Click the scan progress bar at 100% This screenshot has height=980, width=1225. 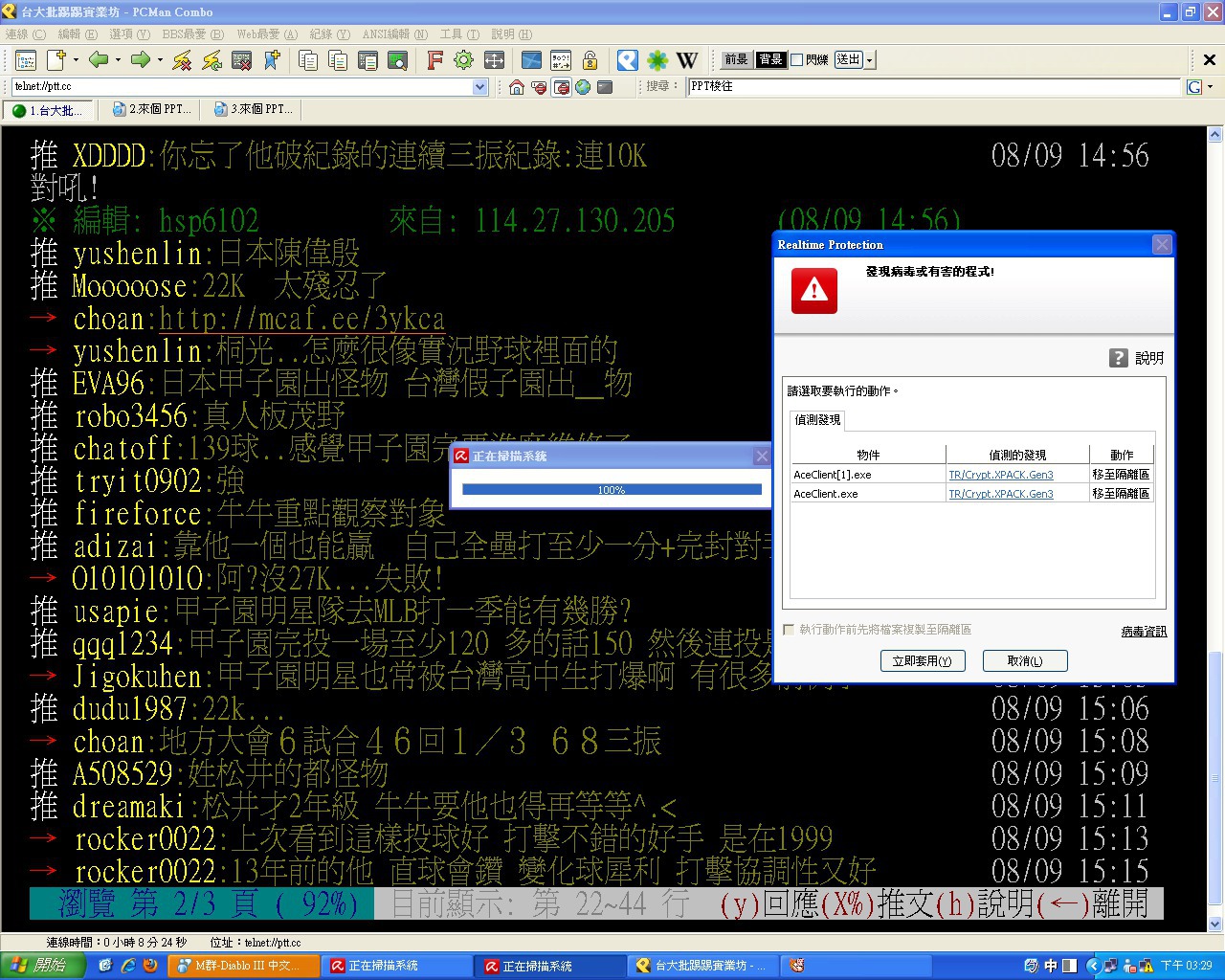pyautogui.click(x=612, y=490)
